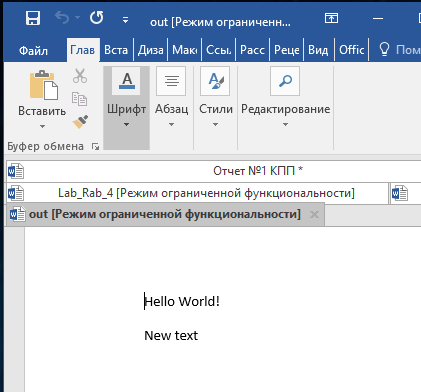Minimize the Word window
The height and width of the screenshot is (392, 421).
pyautogui.click(x=378, y=18)
